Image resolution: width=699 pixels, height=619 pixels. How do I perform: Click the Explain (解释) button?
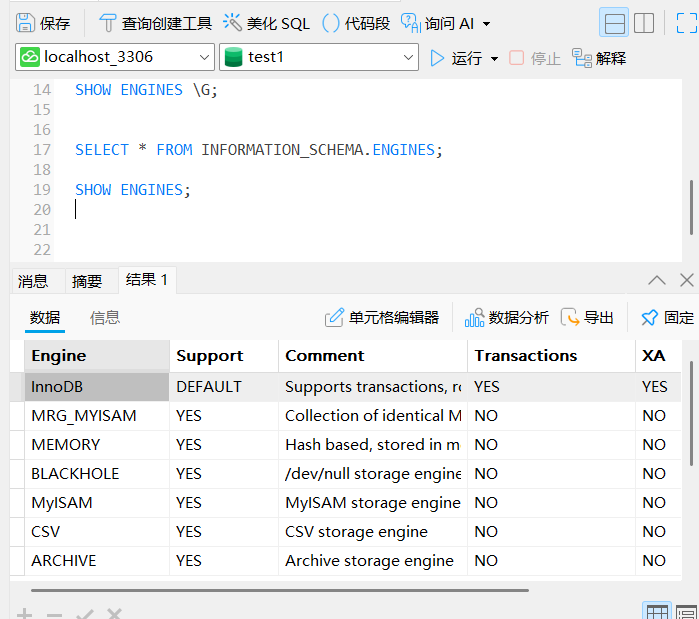coord(599,58)
